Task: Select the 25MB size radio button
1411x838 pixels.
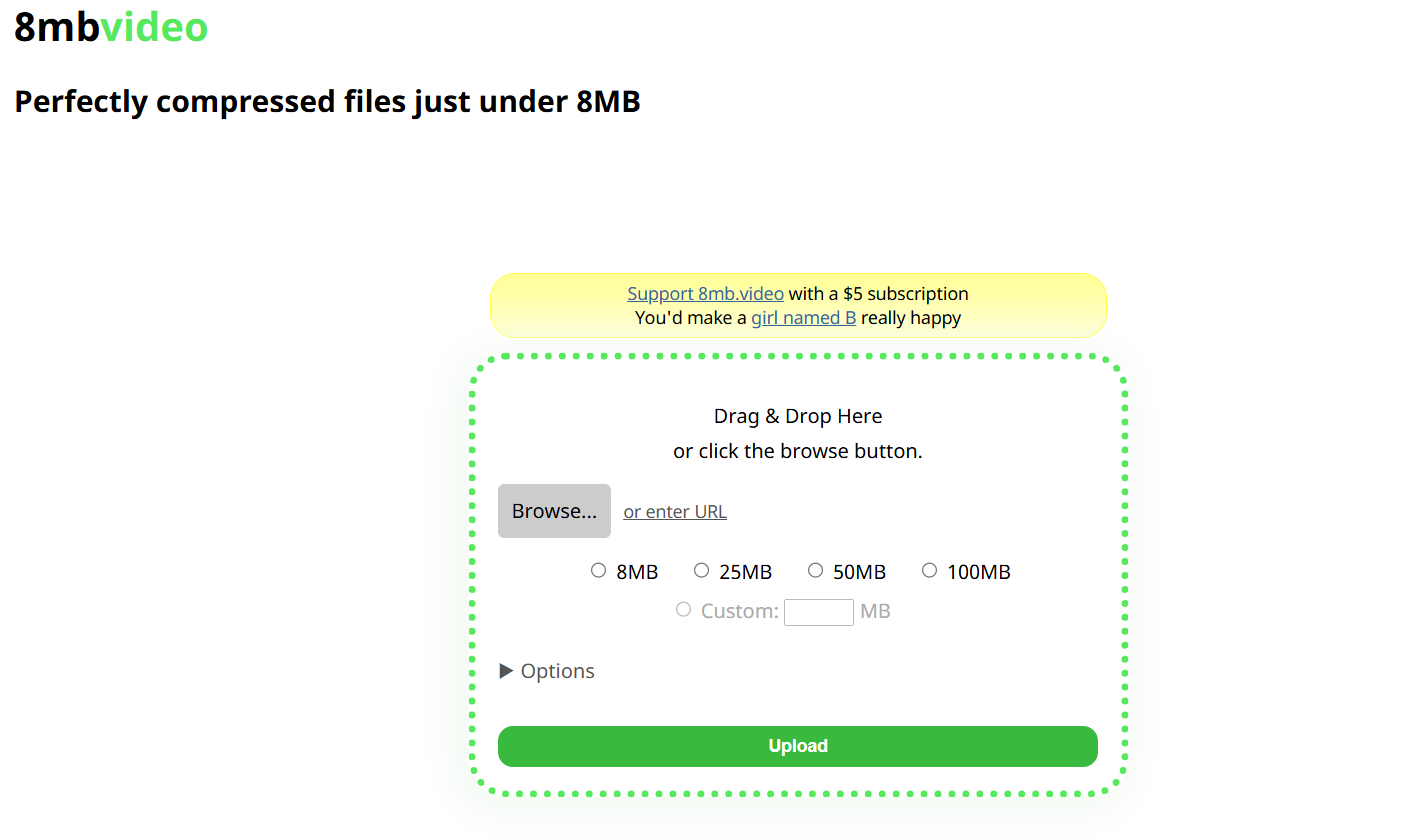Action: point(701,570)
